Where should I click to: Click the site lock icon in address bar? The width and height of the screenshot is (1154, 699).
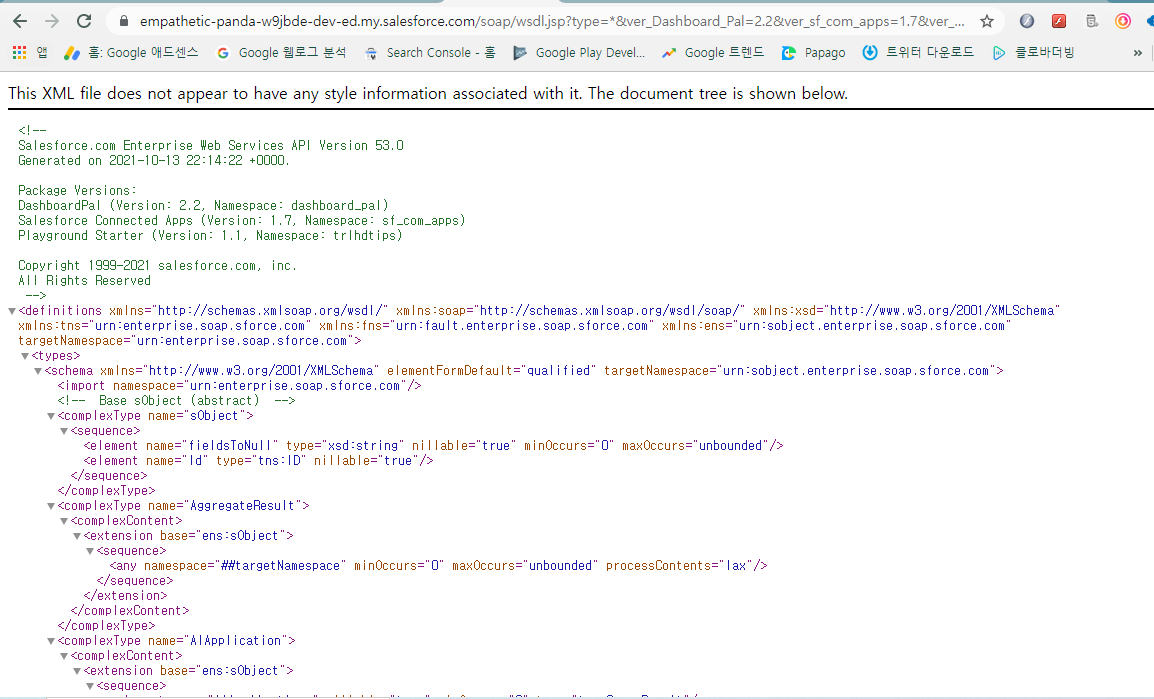(x=124, y=21)
